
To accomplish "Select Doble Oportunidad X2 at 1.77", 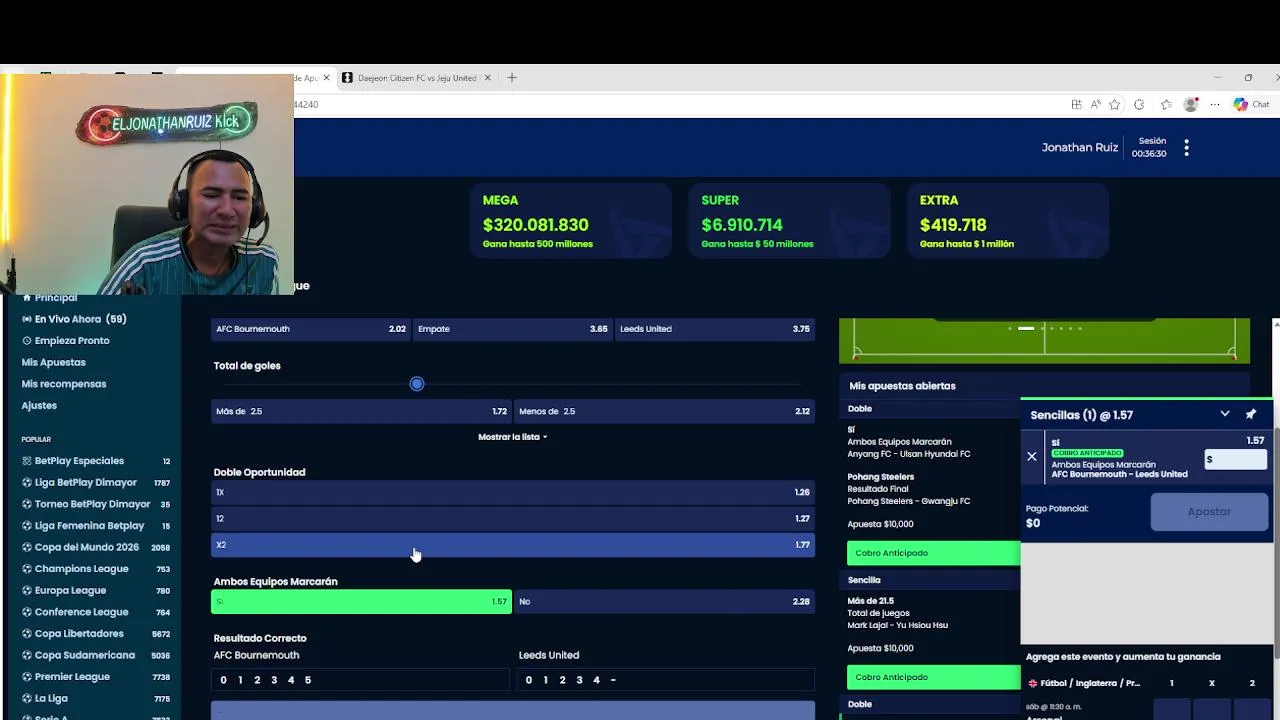I will (513, 545).
